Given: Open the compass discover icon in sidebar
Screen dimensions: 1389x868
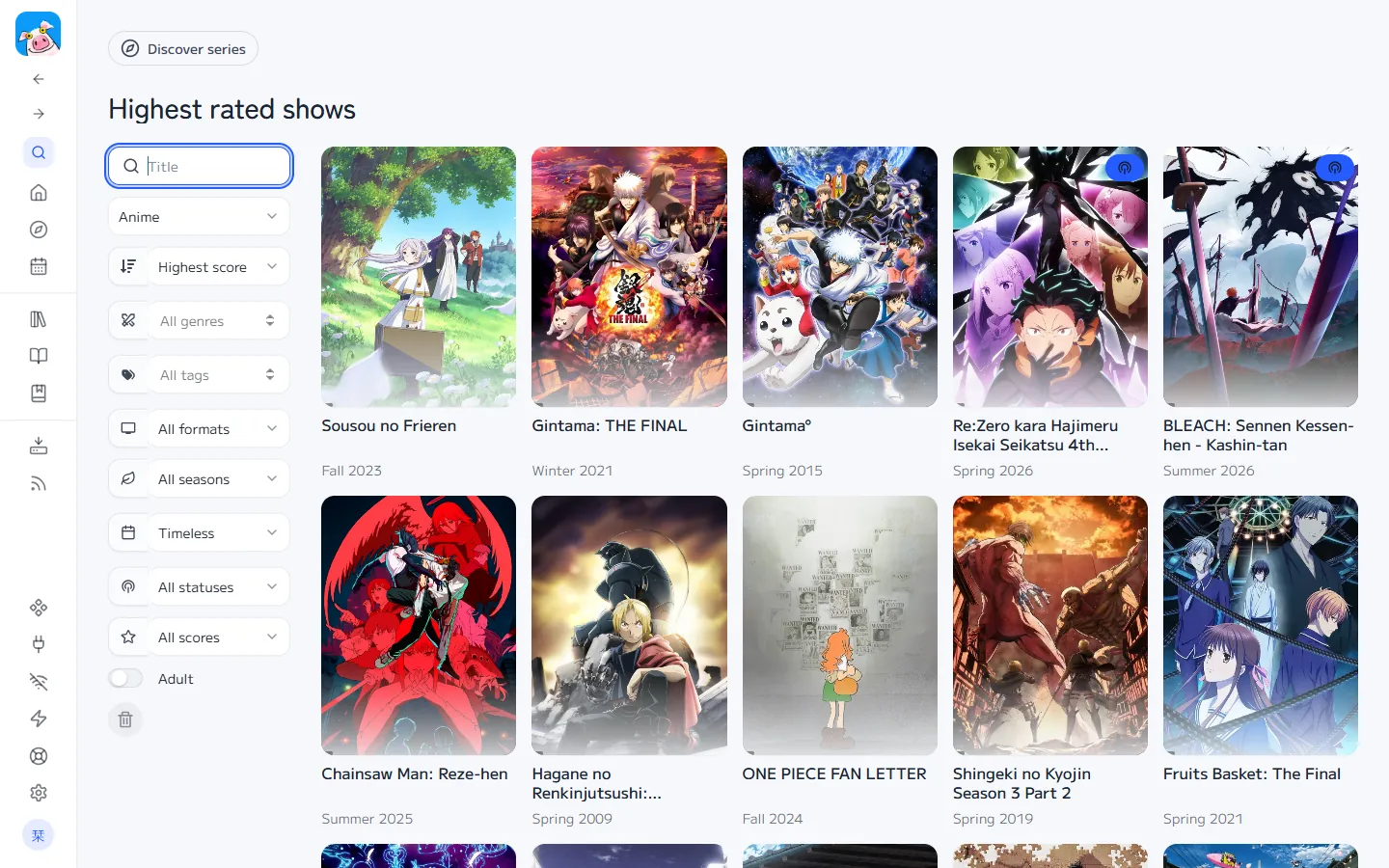Looking at the screenshot, I should point(39,230).
